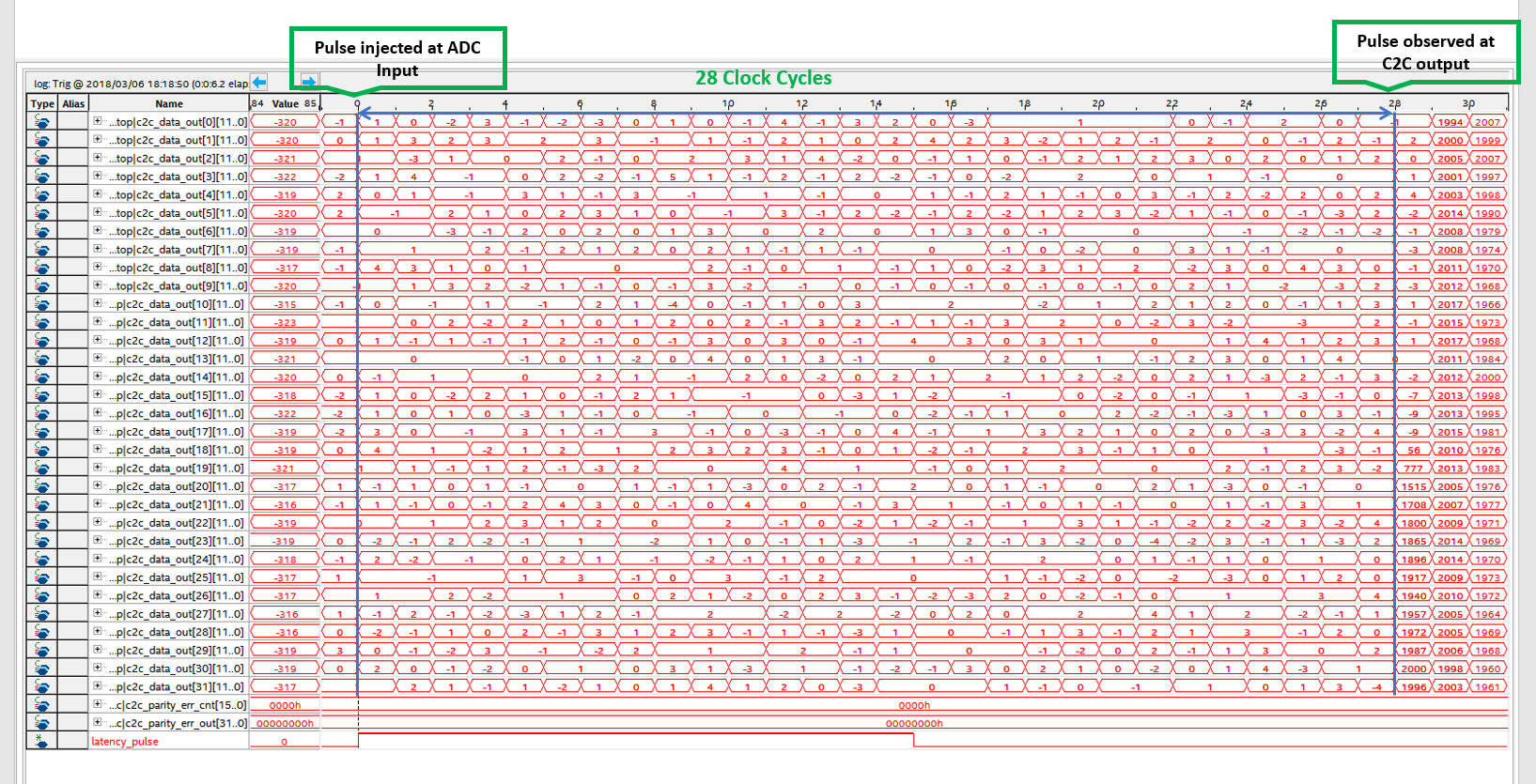Select the signal type icon for c2c_data_out[30]
Image resolution: width=1536 pixels, height=784 pixels.
point(42,669)
